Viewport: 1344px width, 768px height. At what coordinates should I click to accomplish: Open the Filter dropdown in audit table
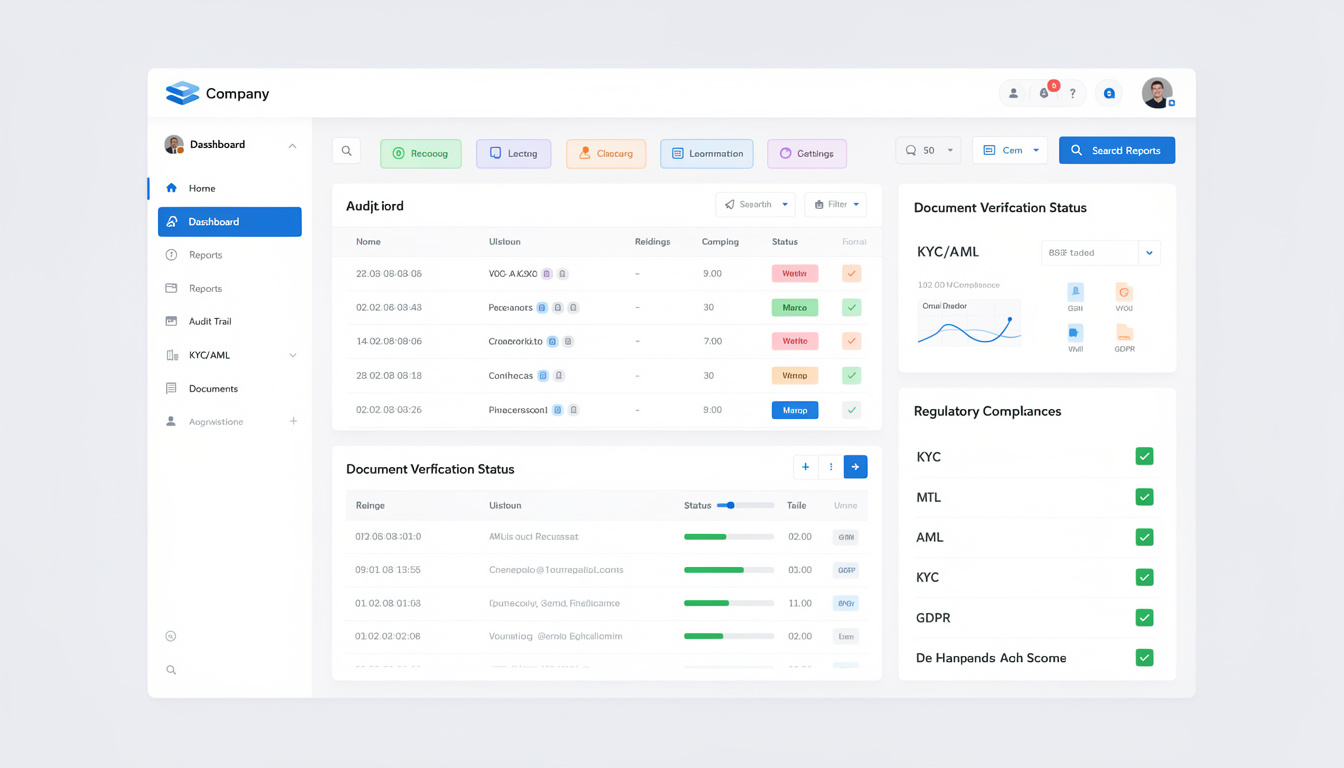click(835, 205)
